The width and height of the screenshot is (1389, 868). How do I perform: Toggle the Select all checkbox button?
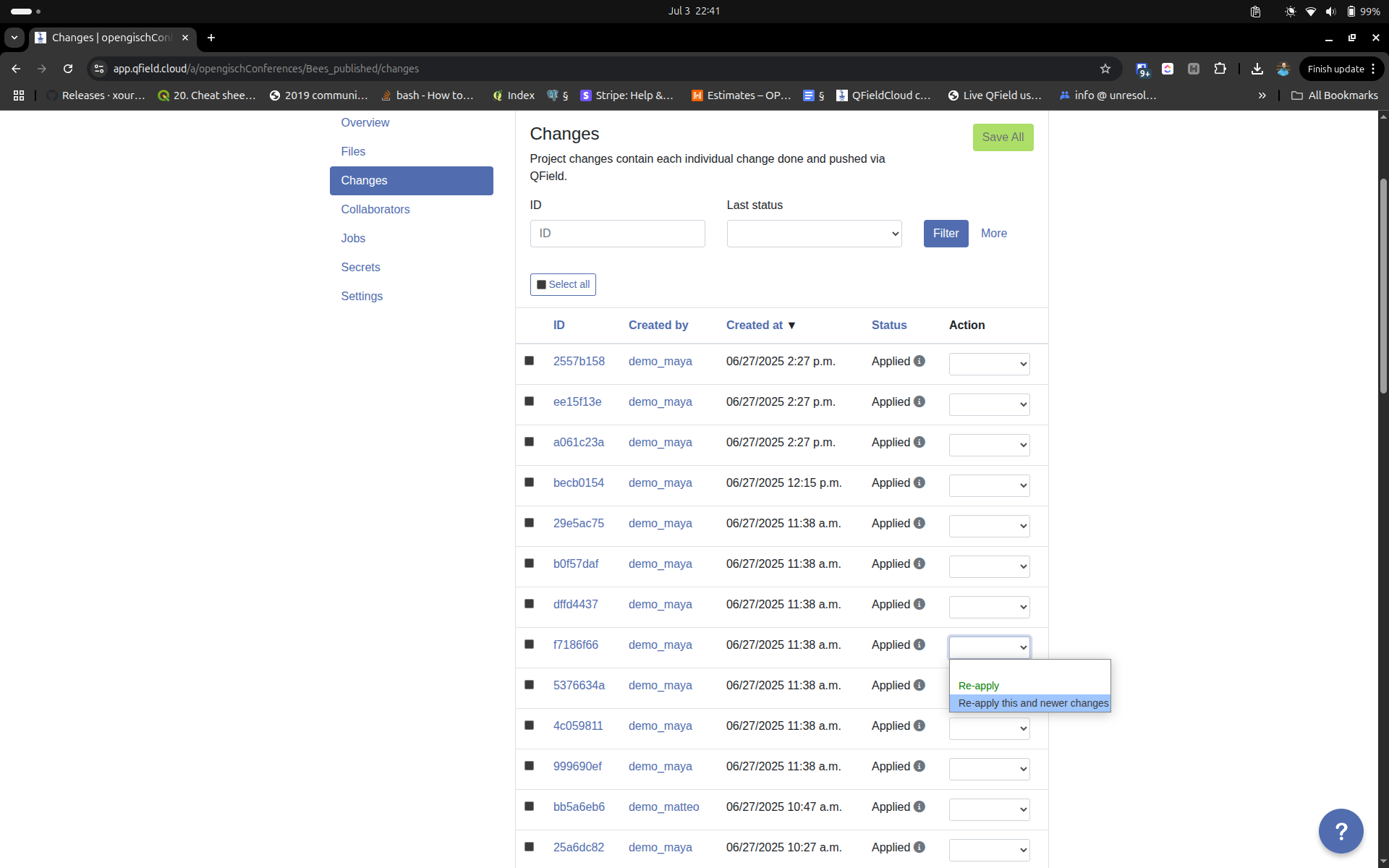click(x=563, y=284)
